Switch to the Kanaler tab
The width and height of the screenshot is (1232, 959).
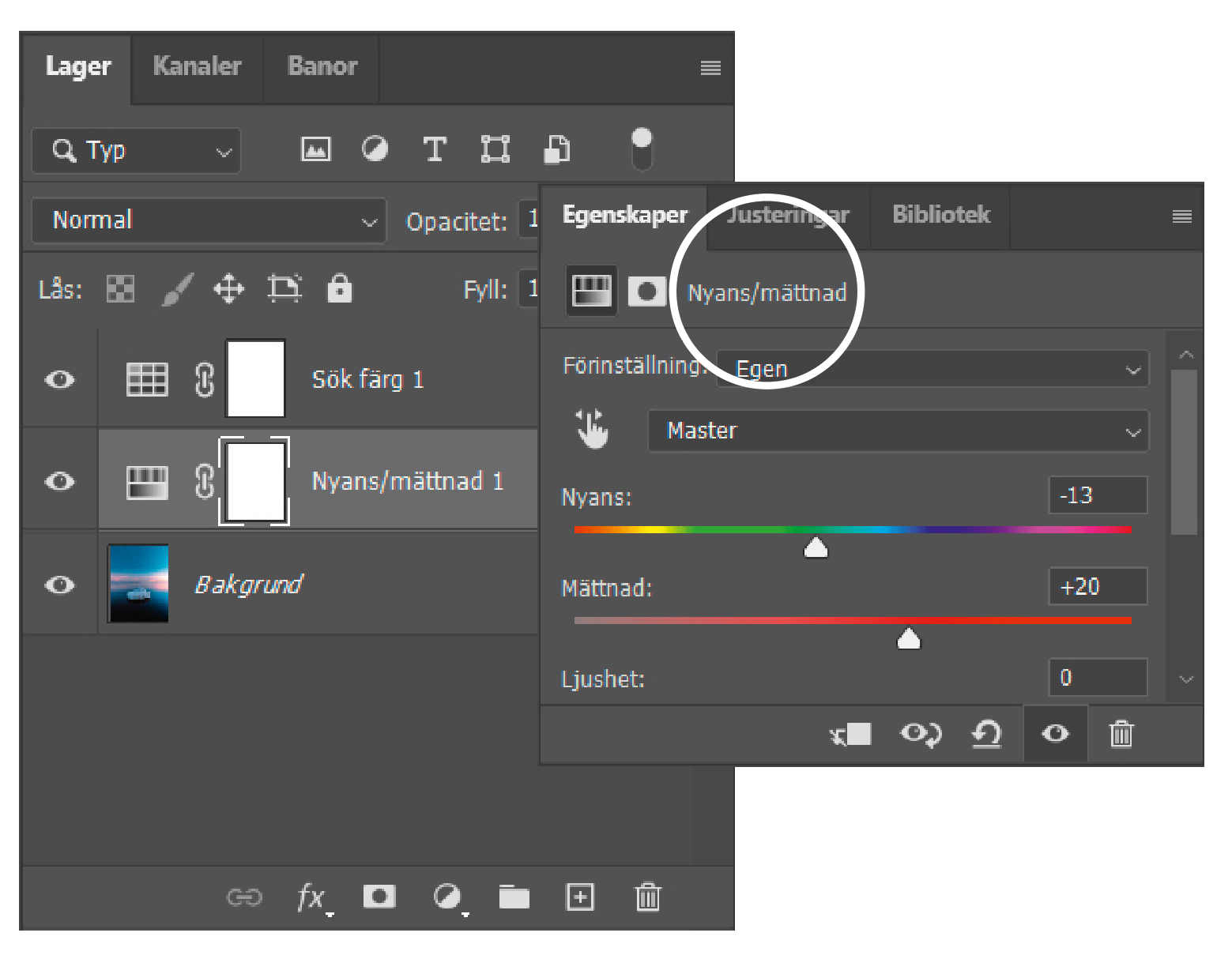[x=197, y=66]
